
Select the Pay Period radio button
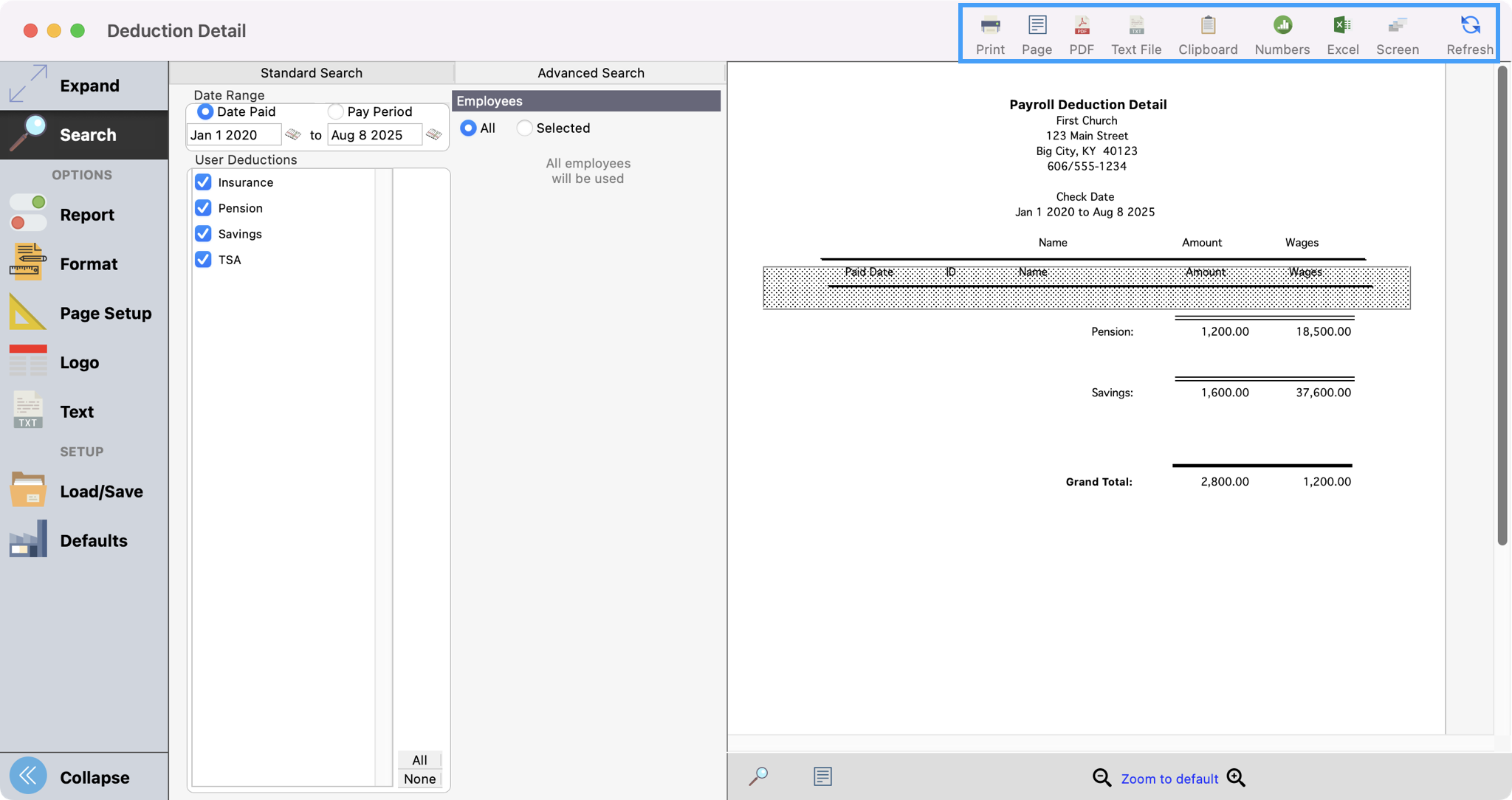[x=336, y=111]
